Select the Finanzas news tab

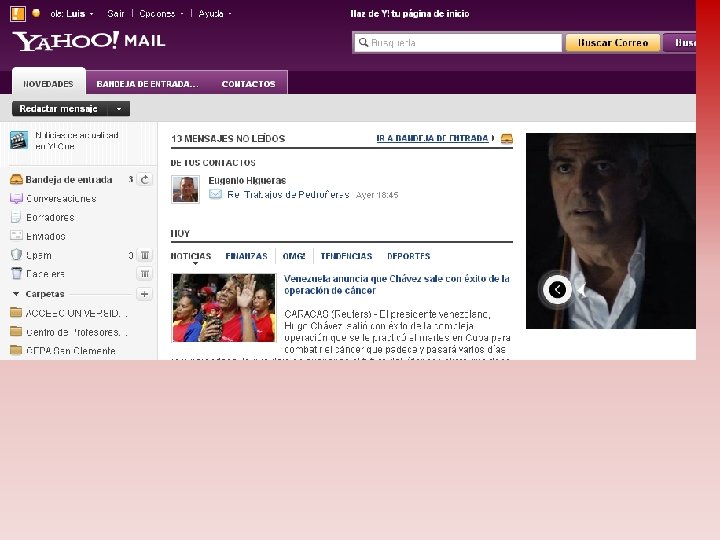[x=246, y=256]
